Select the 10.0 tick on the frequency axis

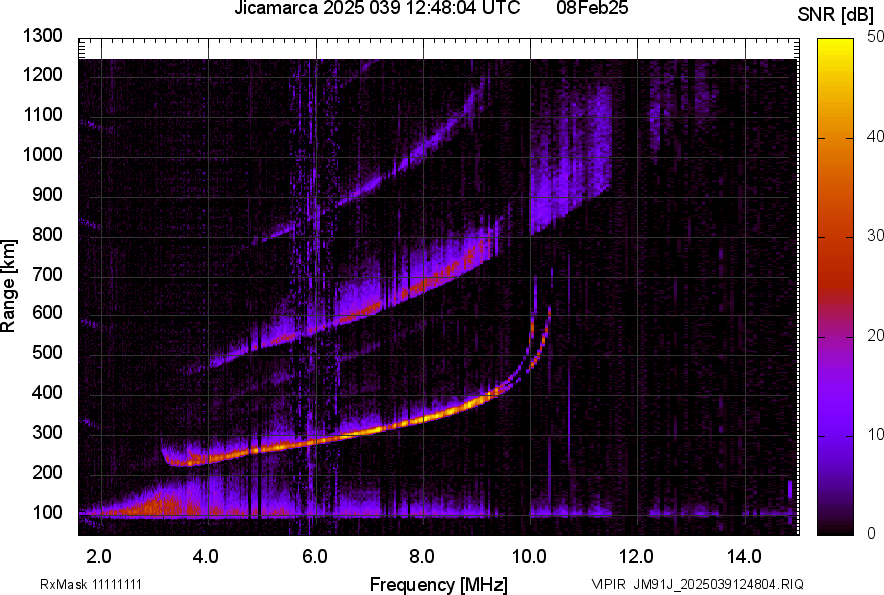click(529, 555)
